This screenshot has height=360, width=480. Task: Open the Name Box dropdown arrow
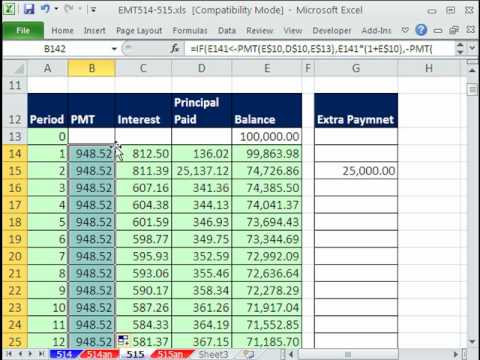click(114, 49)
